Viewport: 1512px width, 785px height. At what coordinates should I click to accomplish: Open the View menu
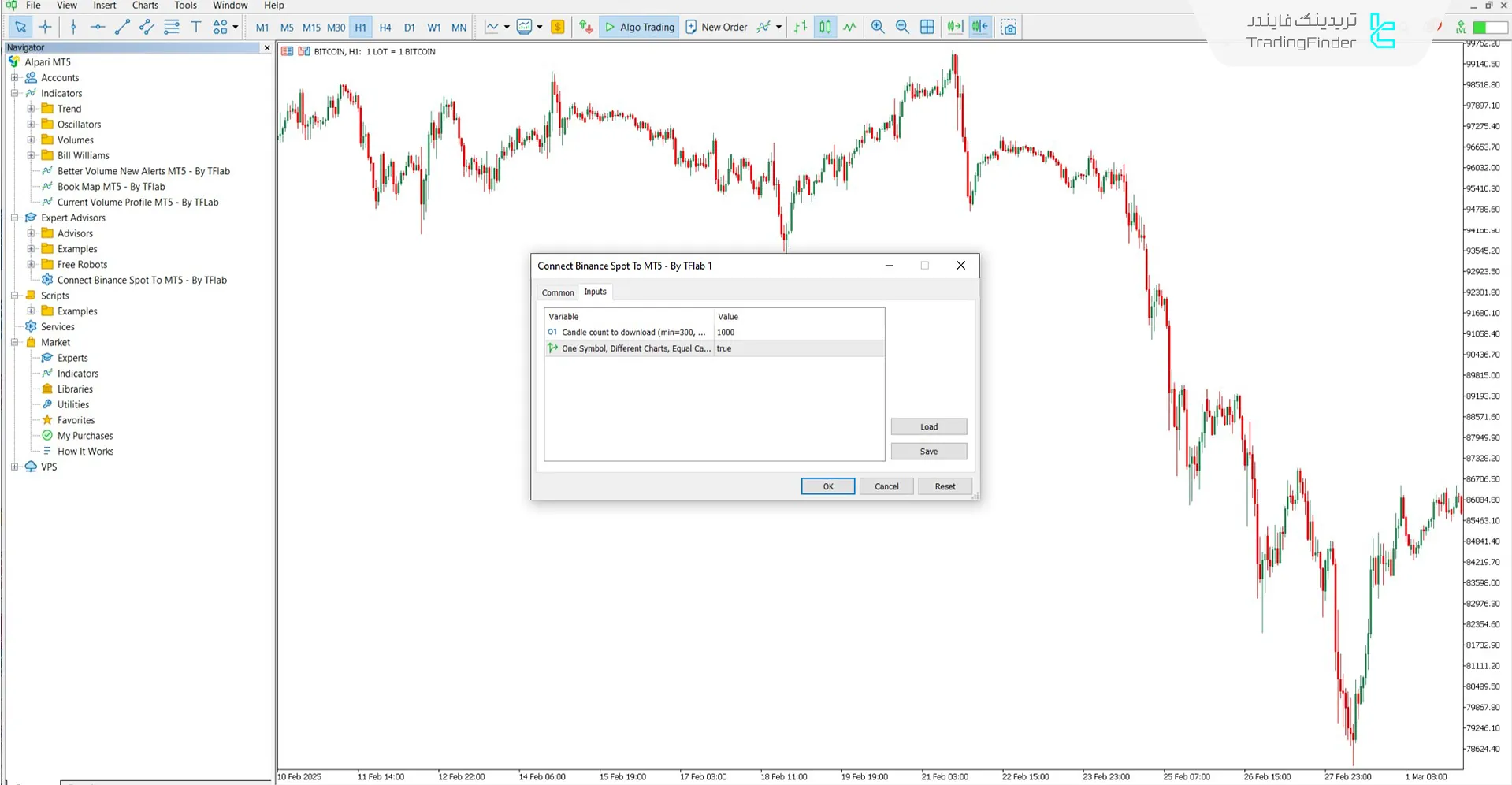pos(67,6)
